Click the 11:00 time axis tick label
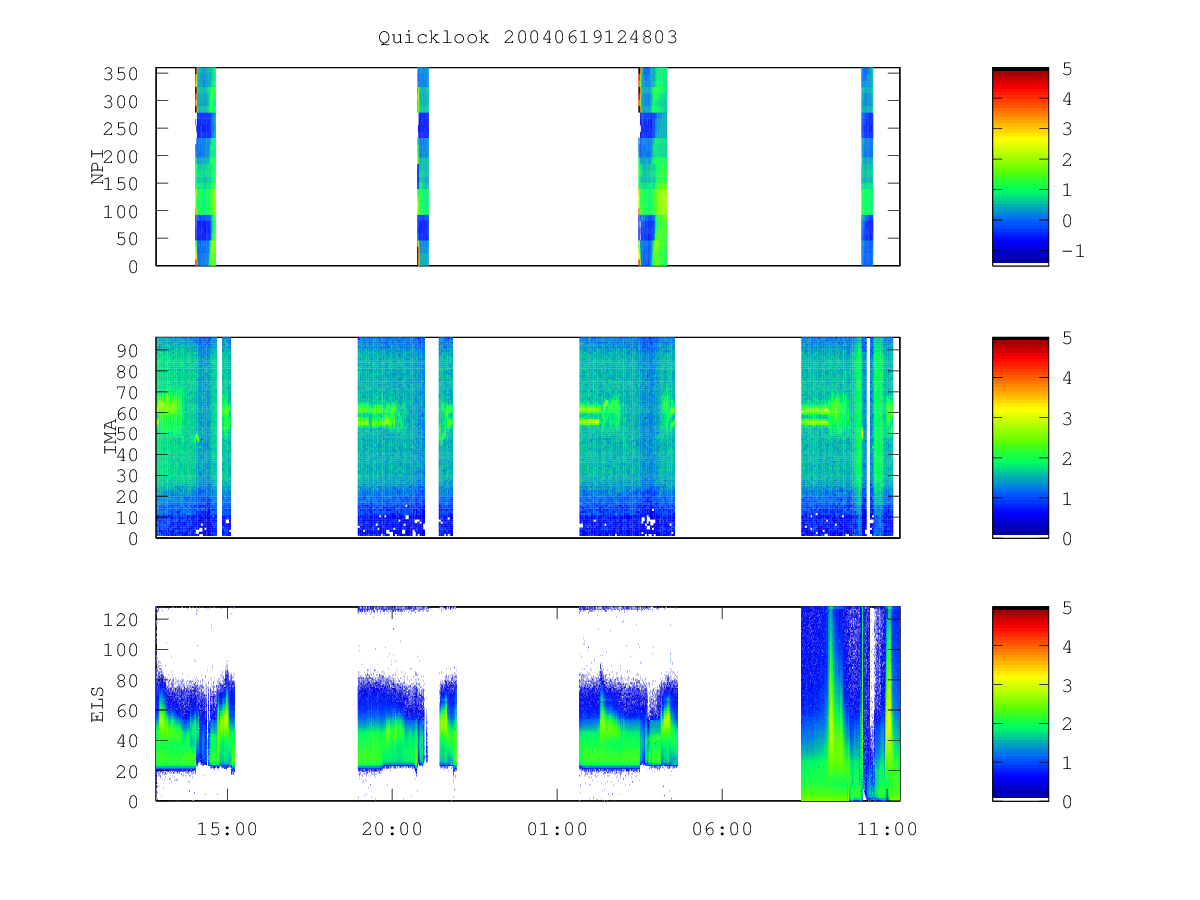 coord(888,829)
